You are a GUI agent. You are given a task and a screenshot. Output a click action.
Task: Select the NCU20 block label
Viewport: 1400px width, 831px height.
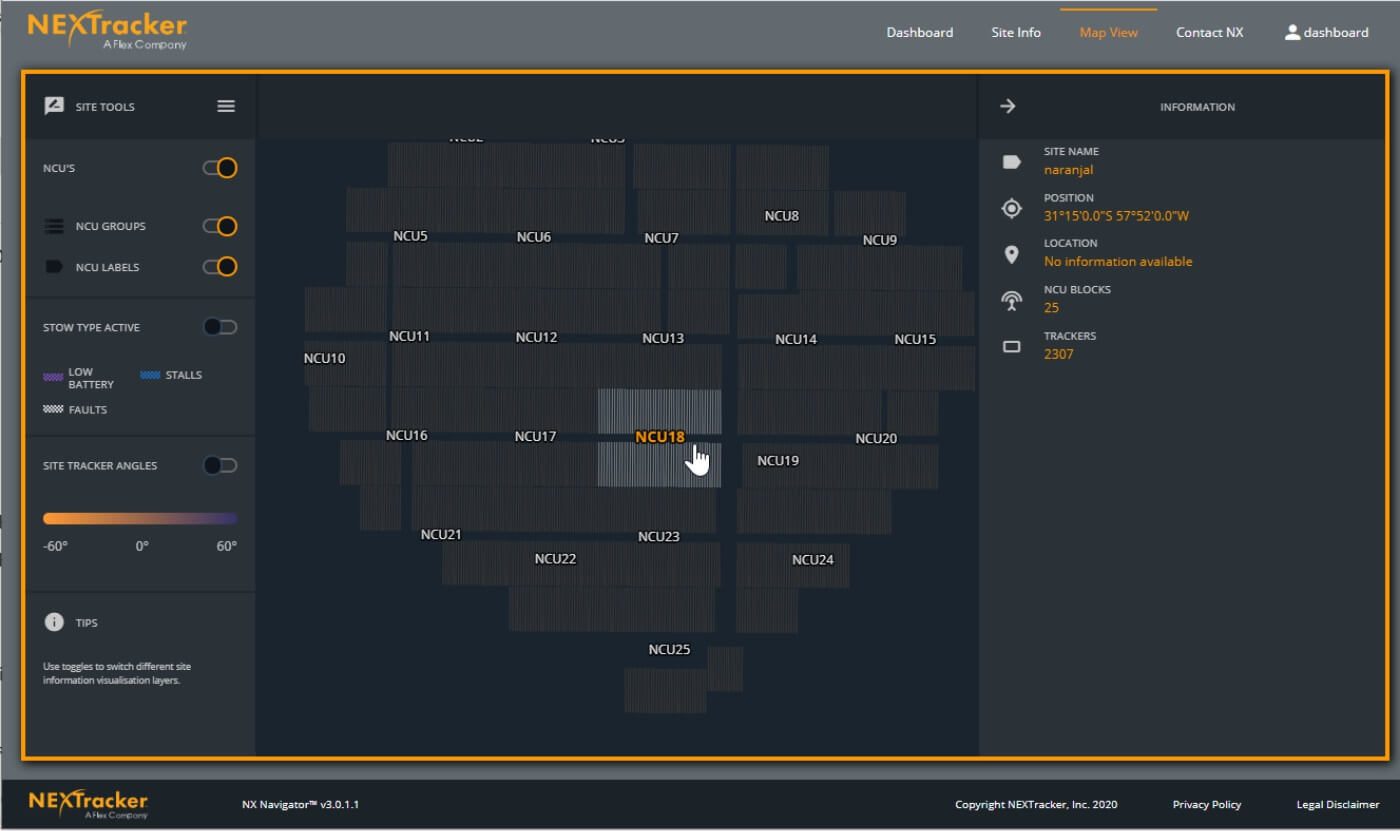(876, 438)
